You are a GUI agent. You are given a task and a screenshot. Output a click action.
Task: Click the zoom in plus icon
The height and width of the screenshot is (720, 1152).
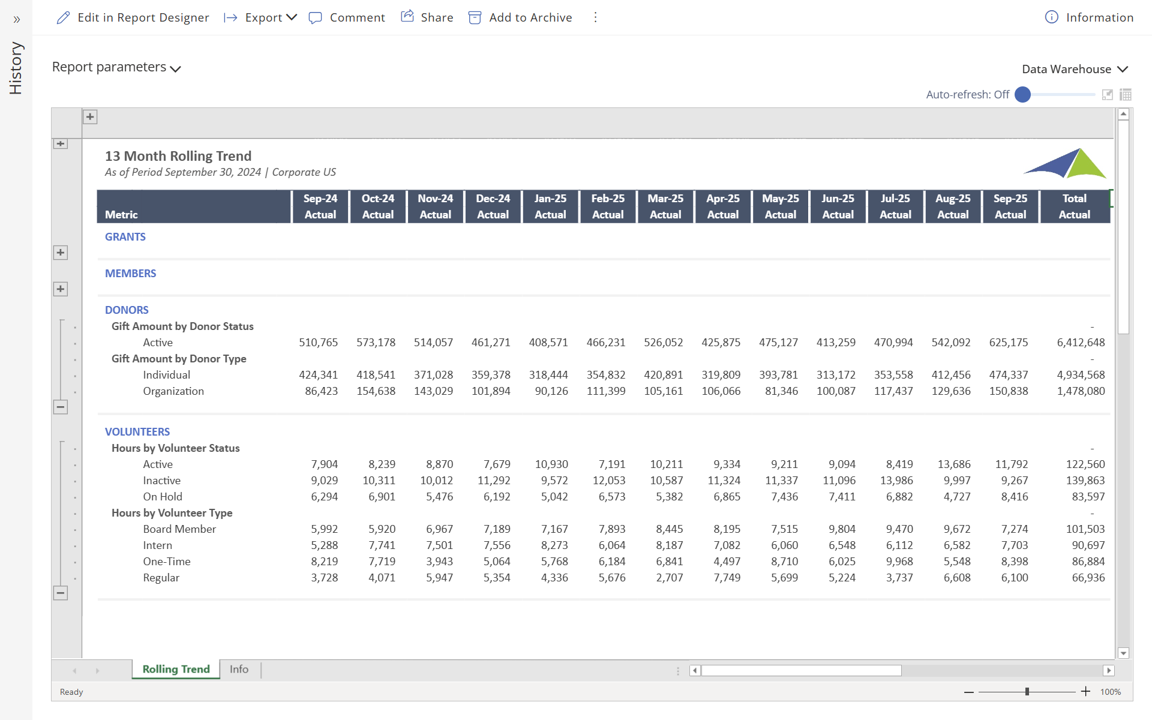[1085, 691]
